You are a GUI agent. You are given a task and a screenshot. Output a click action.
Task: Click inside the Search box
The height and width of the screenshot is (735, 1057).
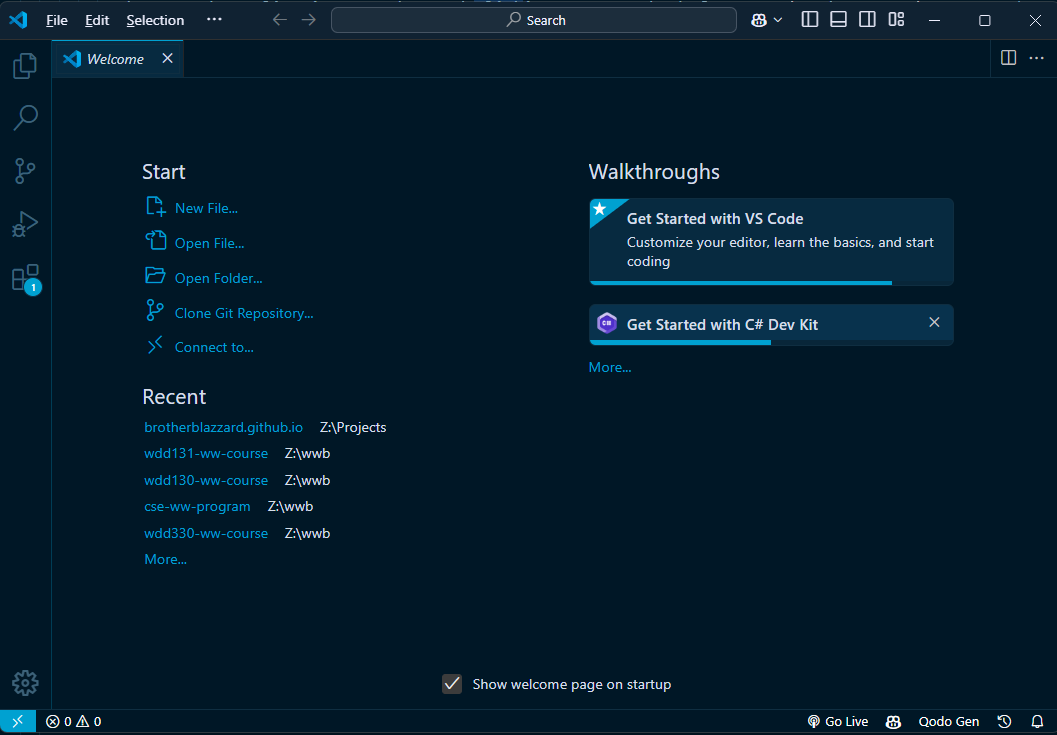(x=533, y=19)
